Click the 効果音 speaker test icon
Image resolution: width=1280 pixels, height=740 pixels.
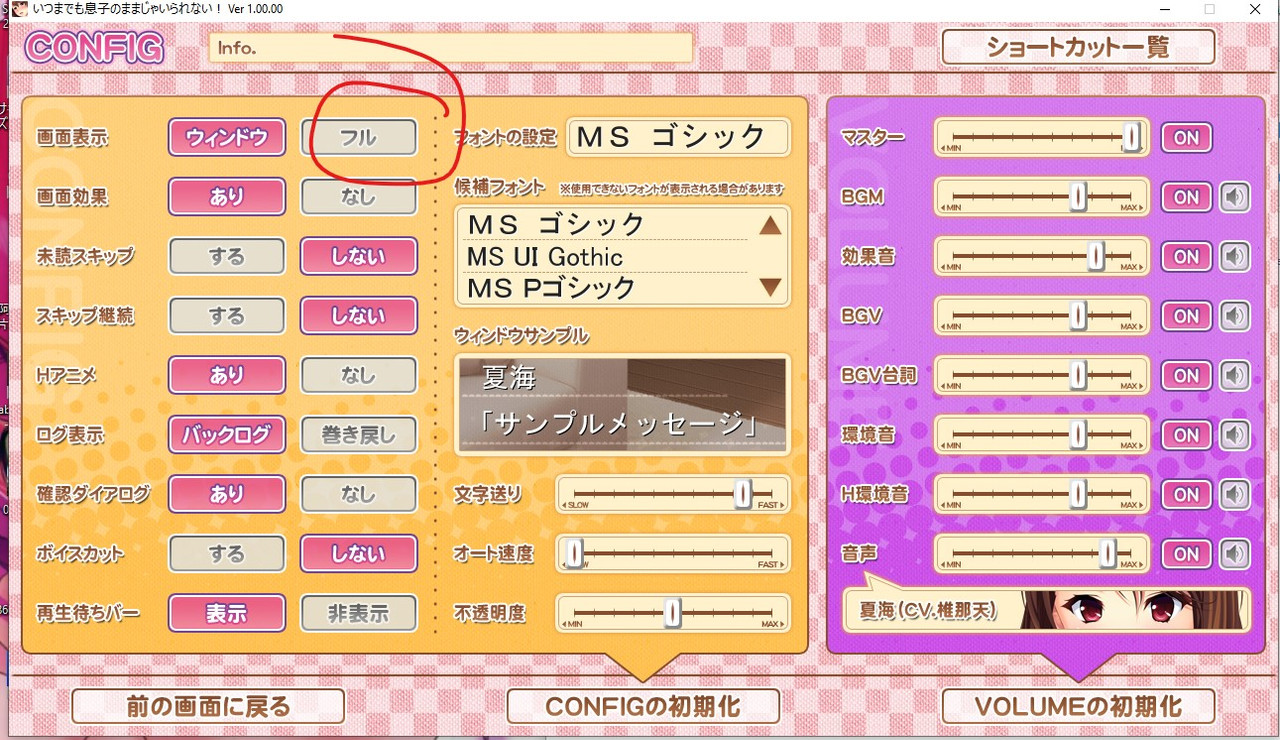pos(1236,257)
